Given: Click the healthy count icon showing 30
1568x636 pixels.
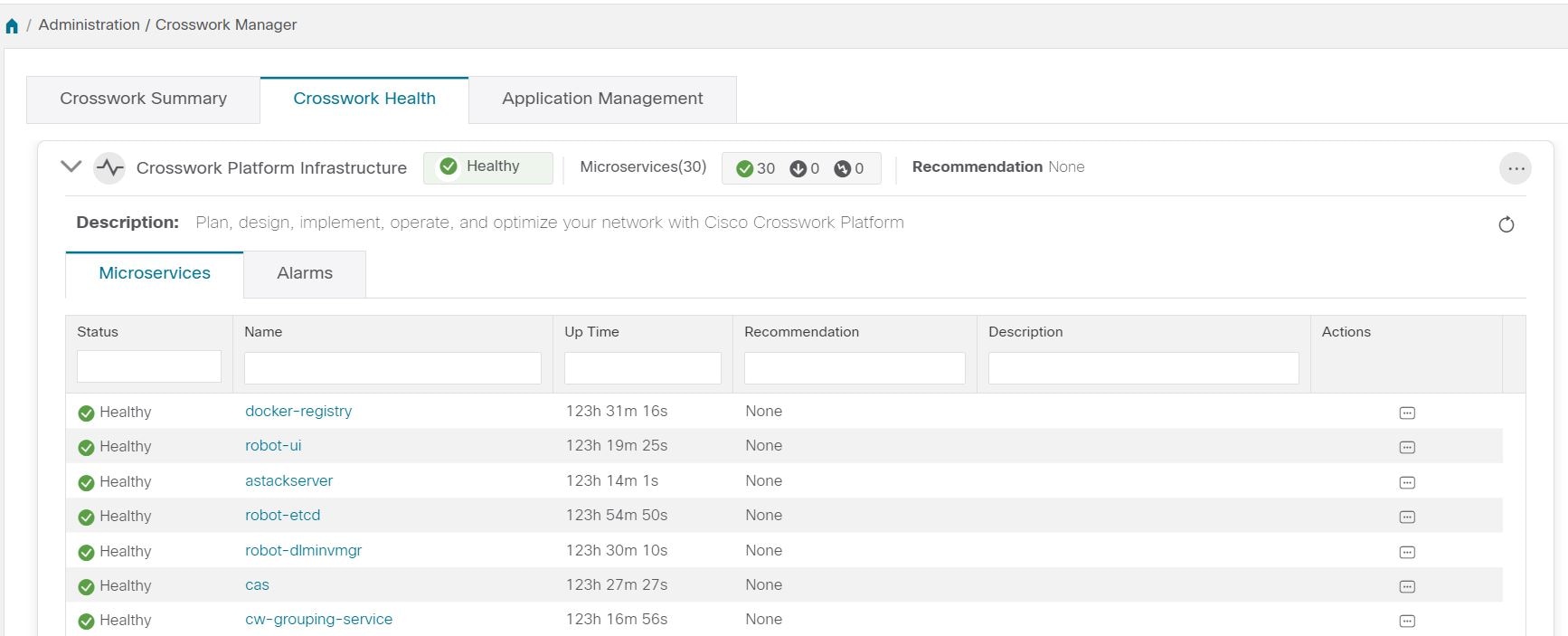Looking at the screenshot, I should tap(745, 169).
